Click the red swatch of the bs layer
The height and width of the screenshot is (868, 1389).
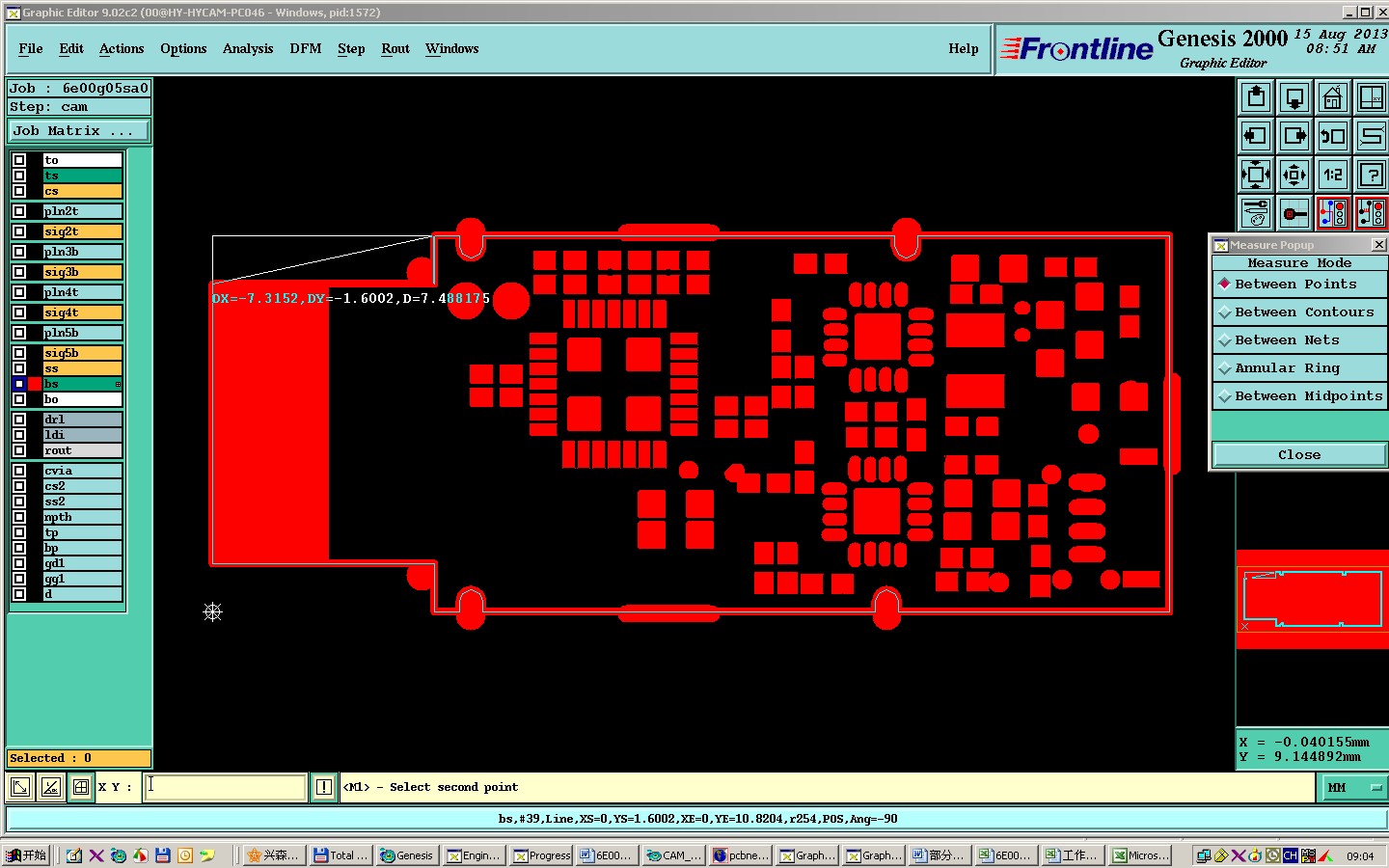(x=35, y=384)
